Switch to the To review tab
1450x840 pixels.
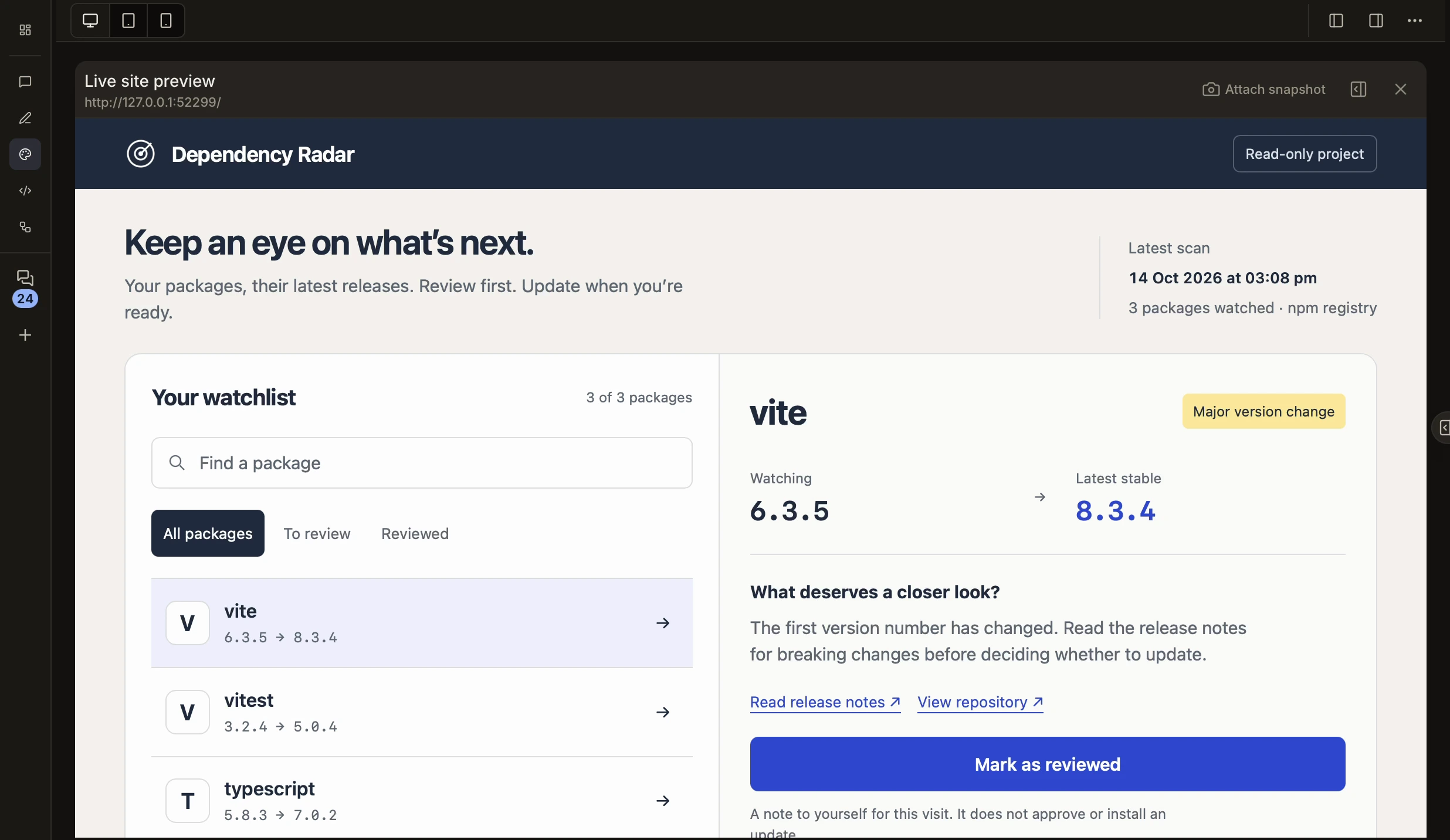(x=317, y=533)
